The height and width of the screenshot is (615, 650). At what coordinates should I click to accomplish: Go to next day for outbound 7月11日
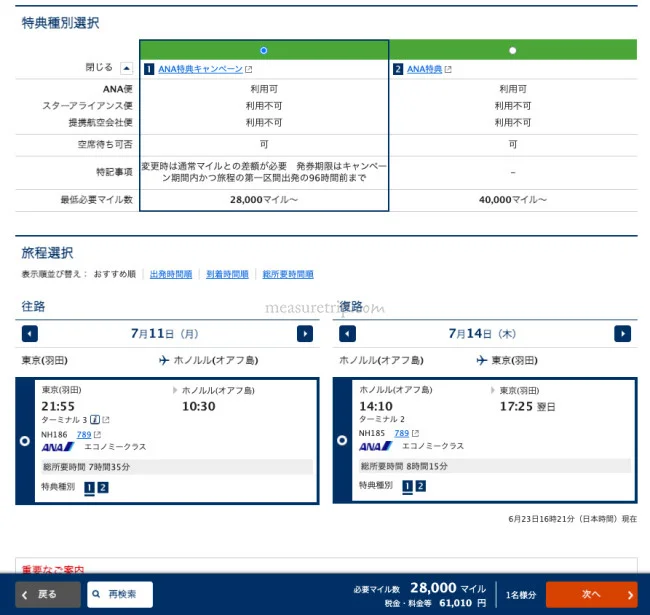coord(305,334)
